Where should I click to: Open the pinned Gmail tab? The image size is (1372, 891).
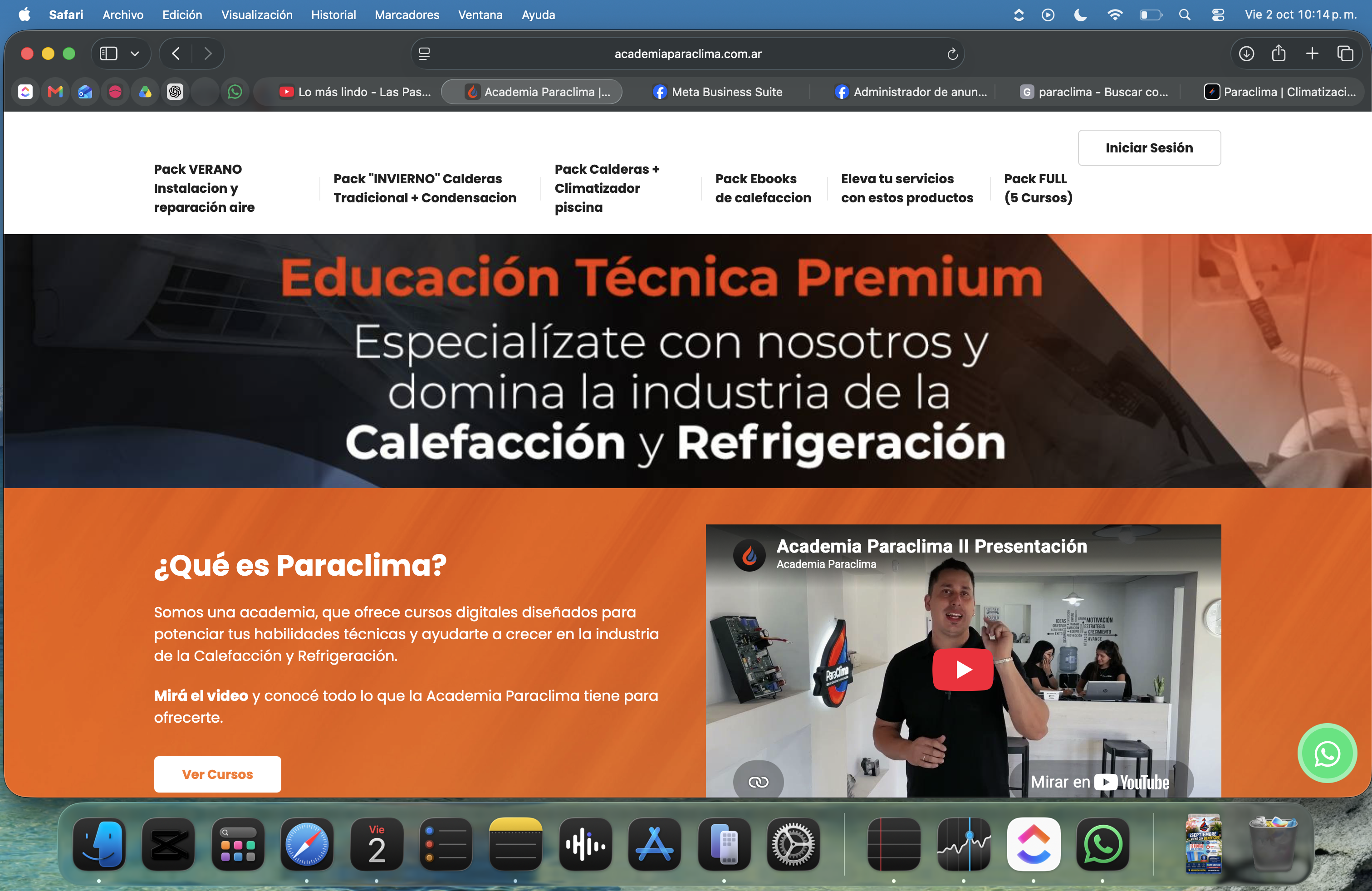pos(55,92)
